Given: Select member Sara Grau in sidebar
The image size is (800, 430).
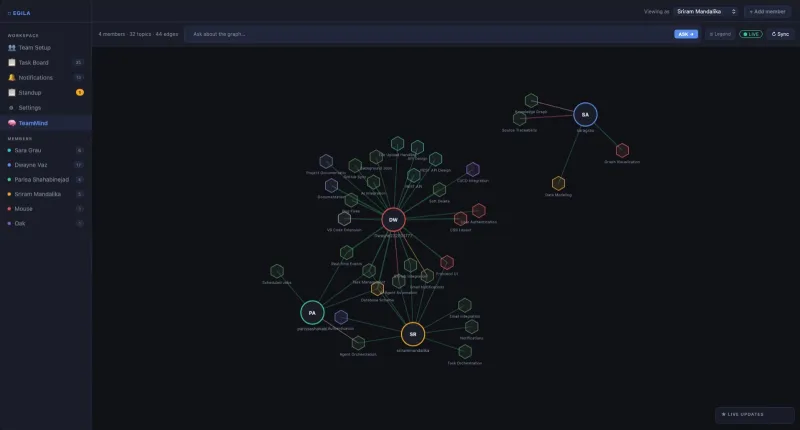Looking at the screenshot, I should [x=46, y=150].
